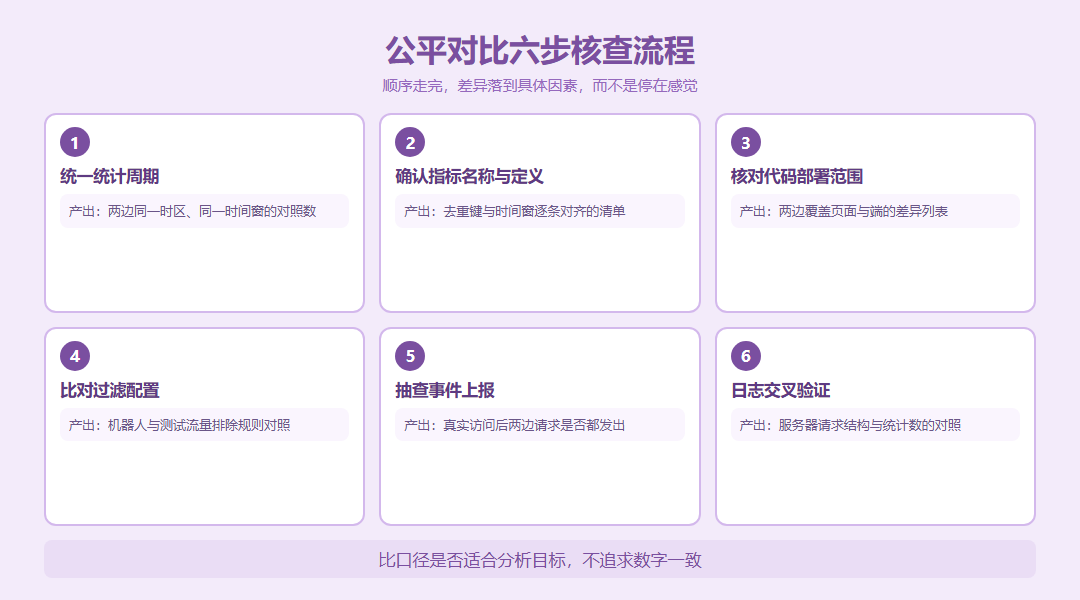Screen dimensions: 1080x600
Task: Click the heading 日志交叉验证
Action: [x=780, y=391]
